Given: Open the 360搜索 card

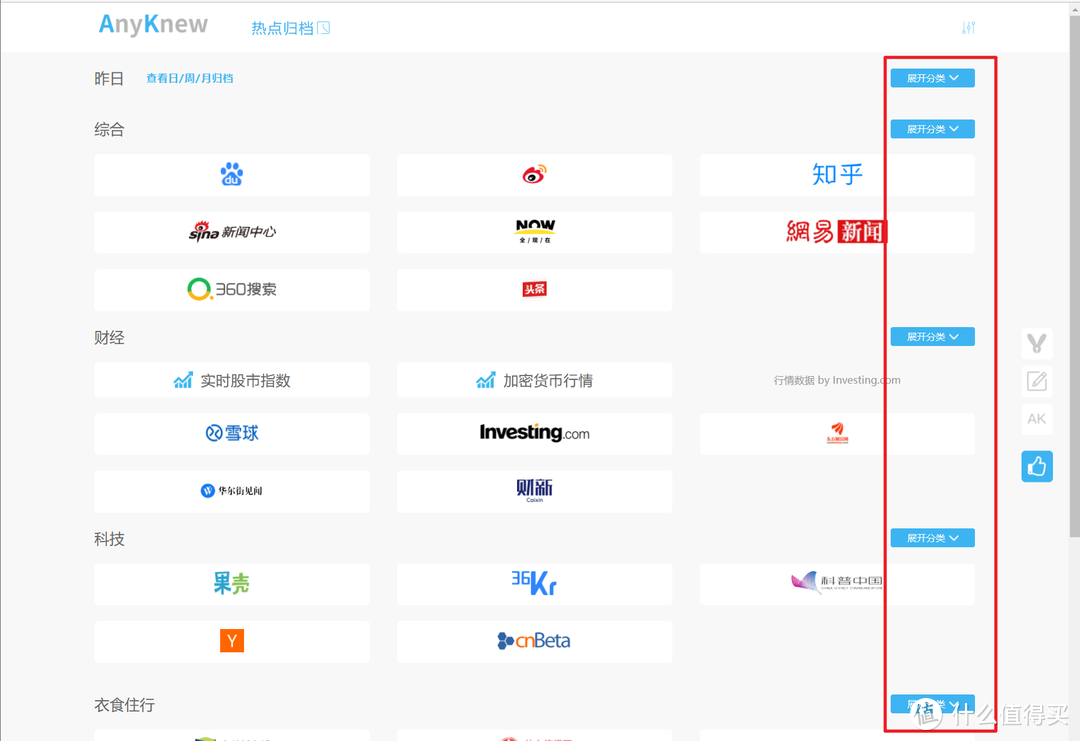Looking at the screenshot, I should pyautogui.click(x=231, y=290).
